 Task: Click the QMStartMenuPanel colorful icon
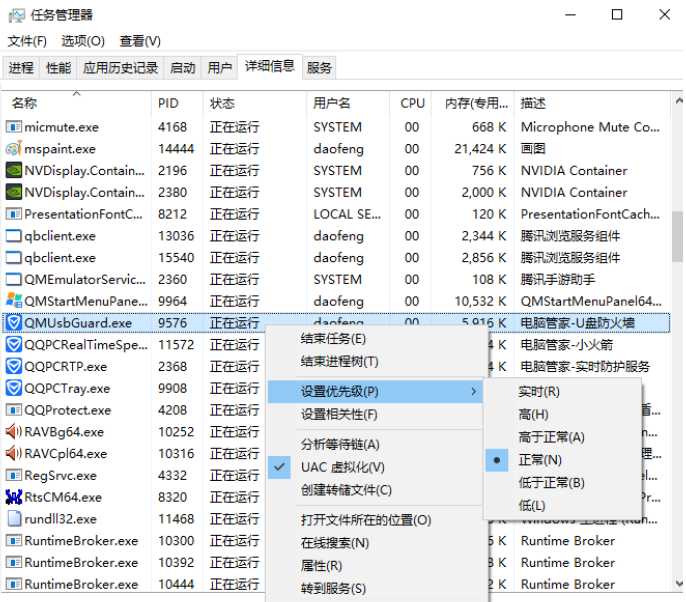click(x=14, y=300)
